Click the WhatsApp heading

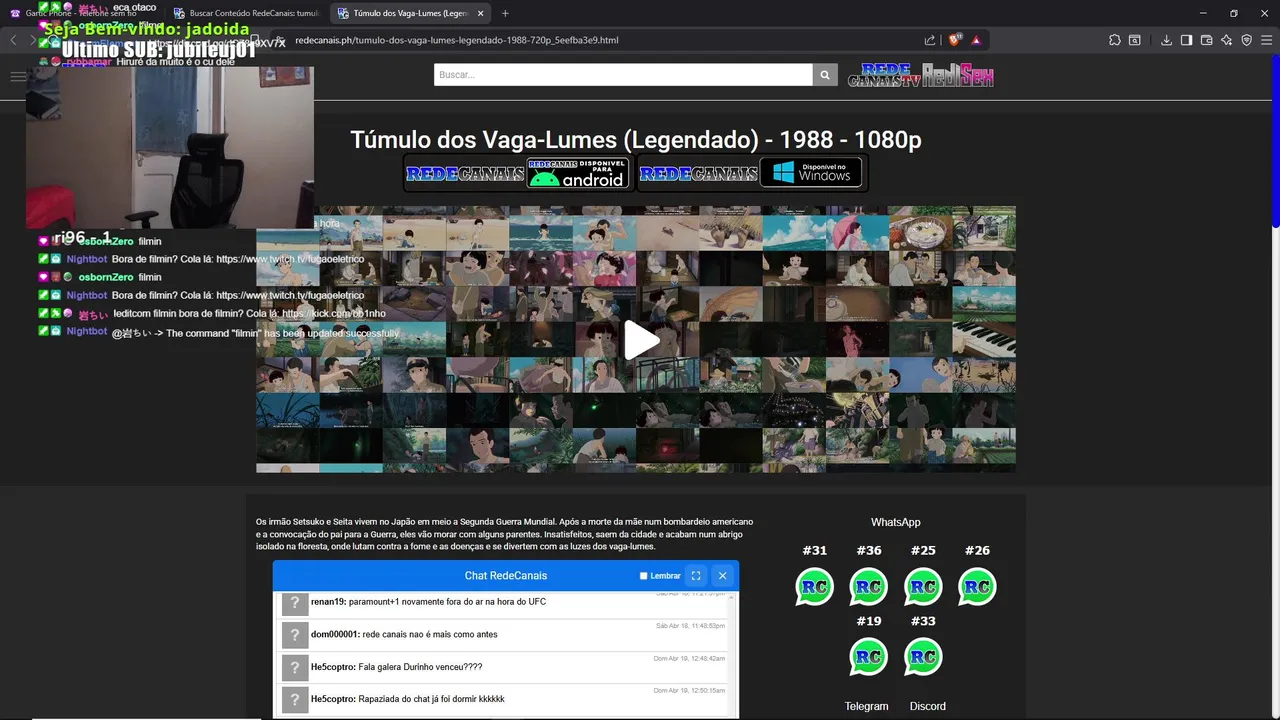895,522
